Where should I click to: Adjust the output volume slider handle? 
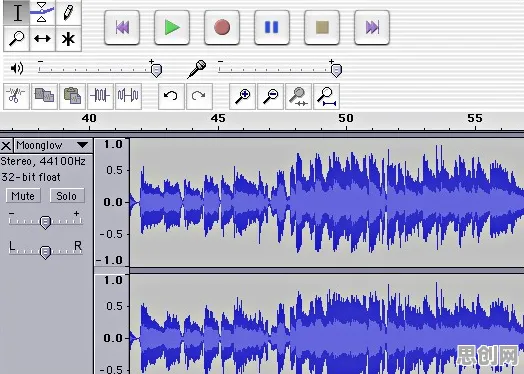pos(156,70)
